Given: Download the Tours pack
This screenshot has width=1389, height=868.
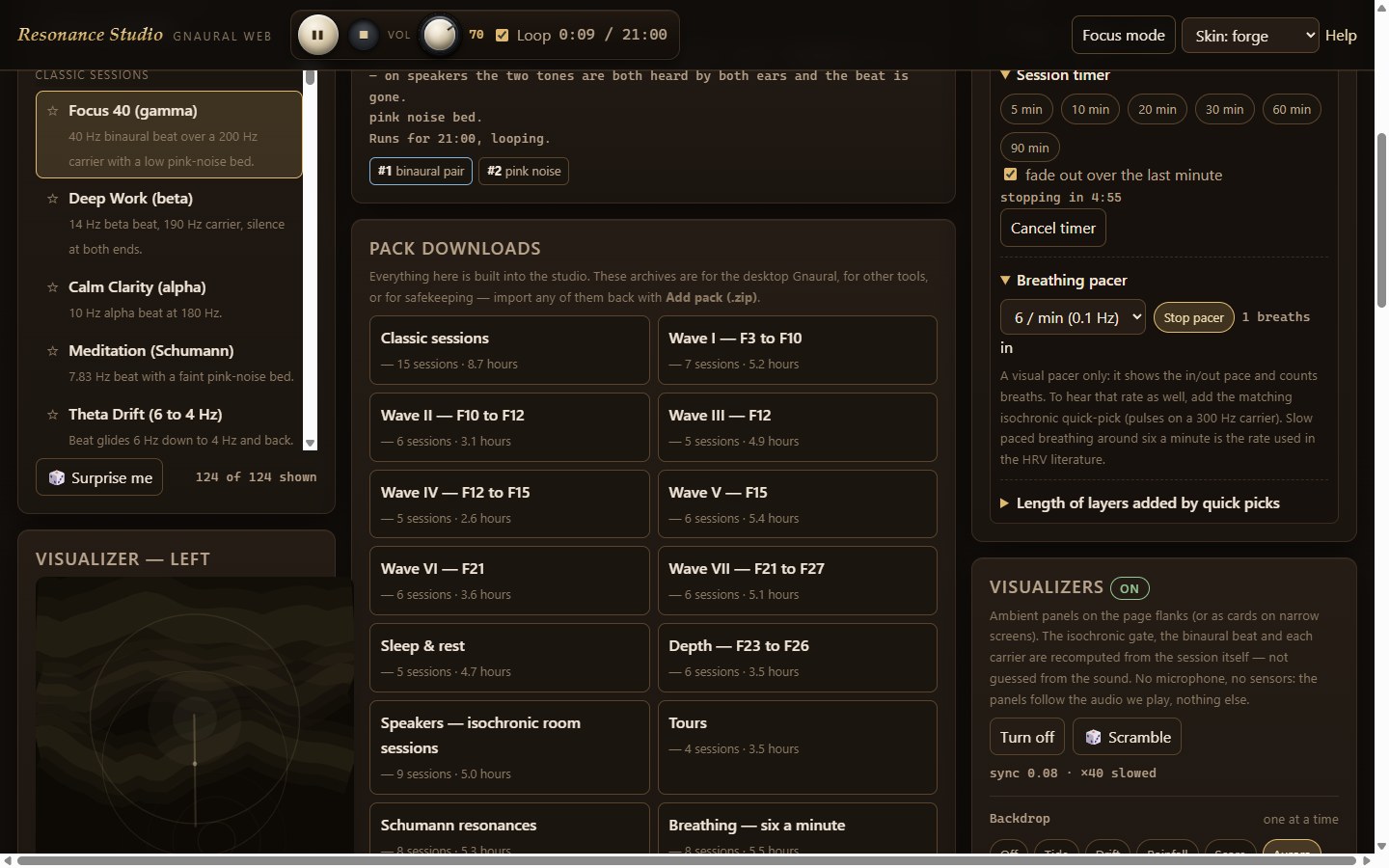Looking at the screenshot, I should (x=798, y=747).
